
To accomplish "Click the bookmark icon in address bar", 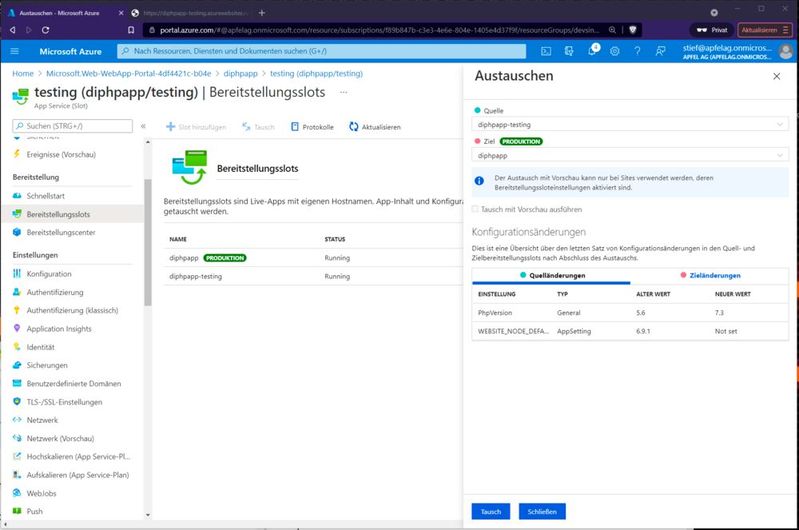I will (x=131, y=30).
